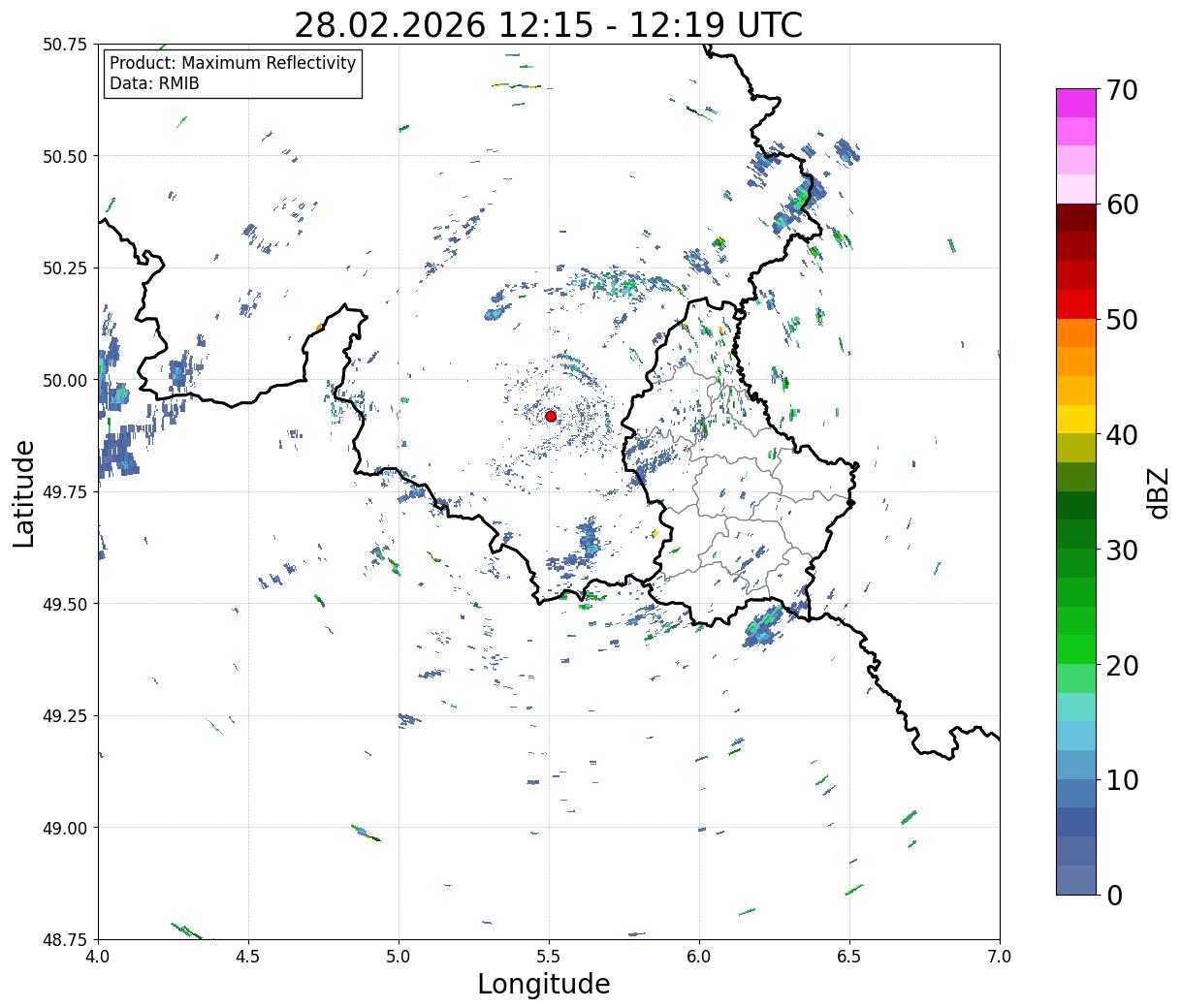Click the bright red swatch just below the 50 tick
Viewport: 1182px width, 1008px height.
[1076, 304]
